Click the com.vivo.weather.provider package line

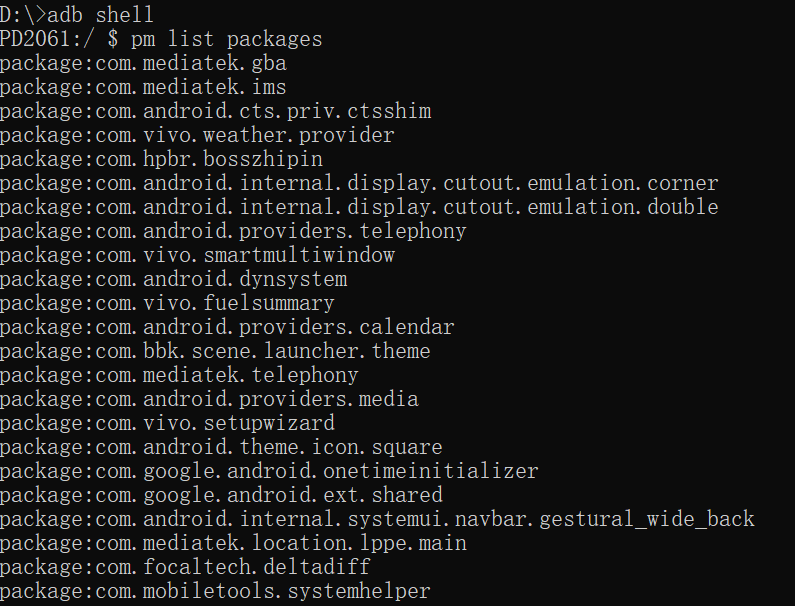tap(197, 135)
